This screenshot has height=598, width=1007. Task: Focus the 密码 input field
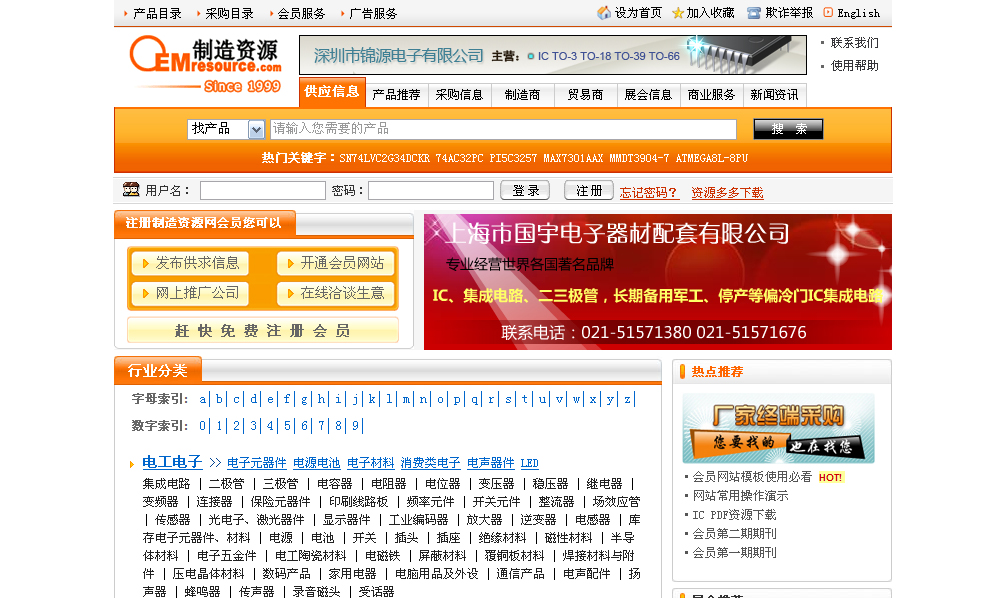430,191
